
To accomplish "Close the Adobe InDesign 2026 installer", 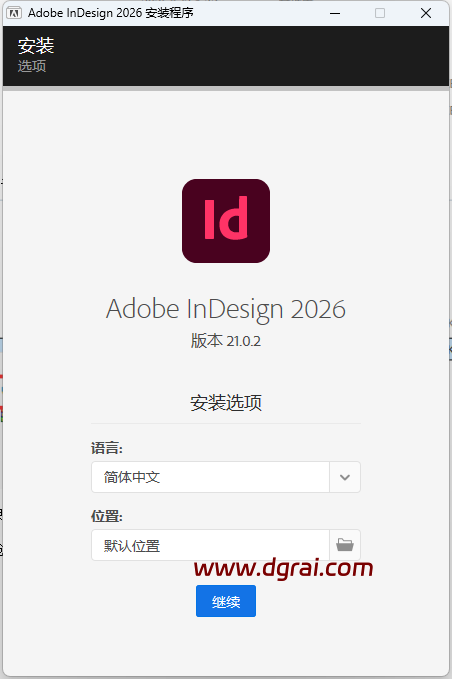I will [x=426, y=13].
